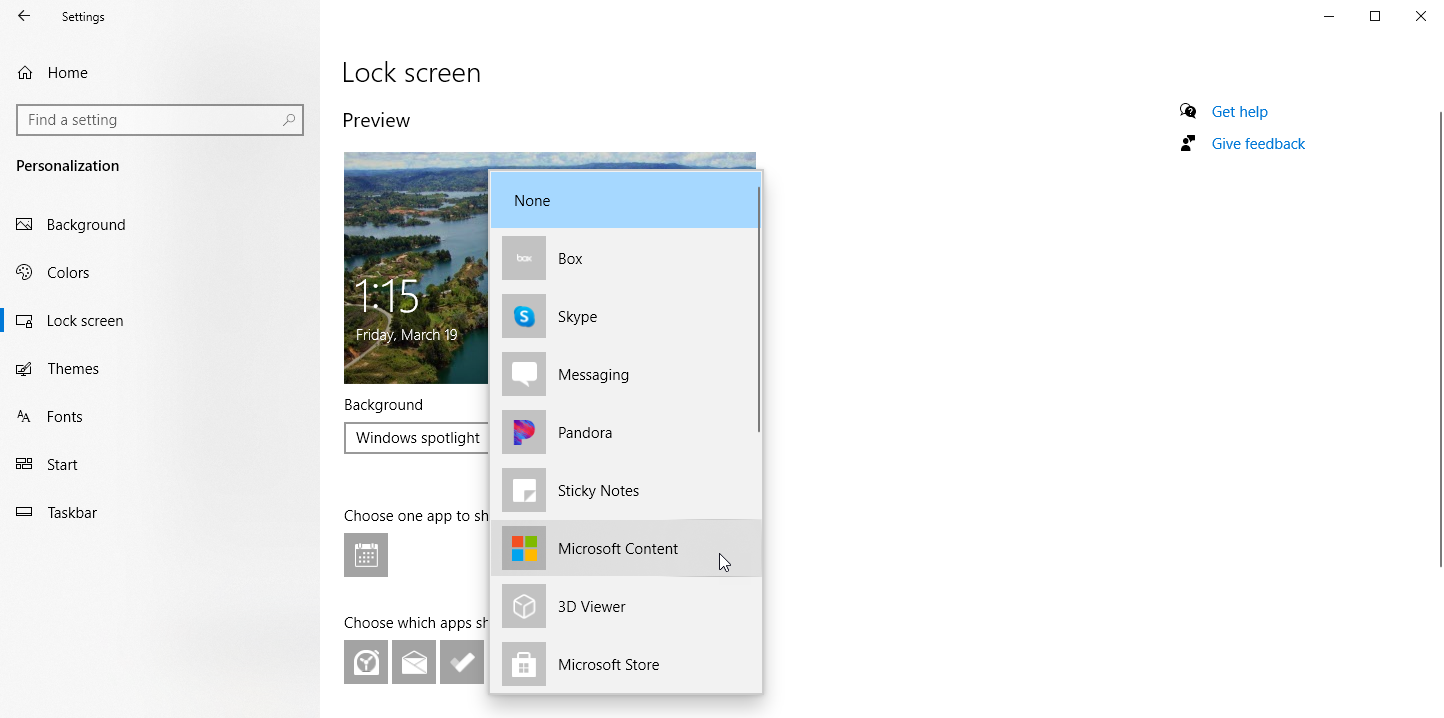Select the Microsoft Store bag icon
The width and height of the screenshot is (1444, 718).
524,664
